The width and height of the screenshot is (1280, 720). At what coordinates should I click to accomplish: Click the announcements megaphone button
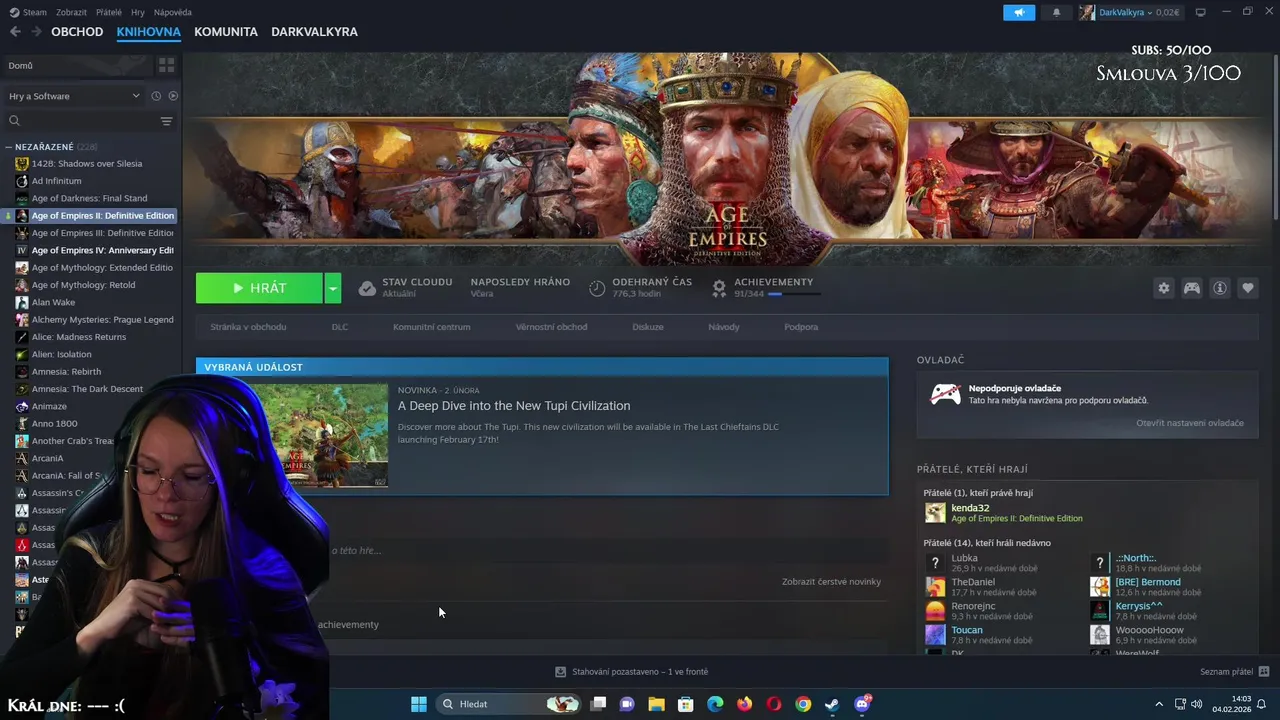[1019, 12]
